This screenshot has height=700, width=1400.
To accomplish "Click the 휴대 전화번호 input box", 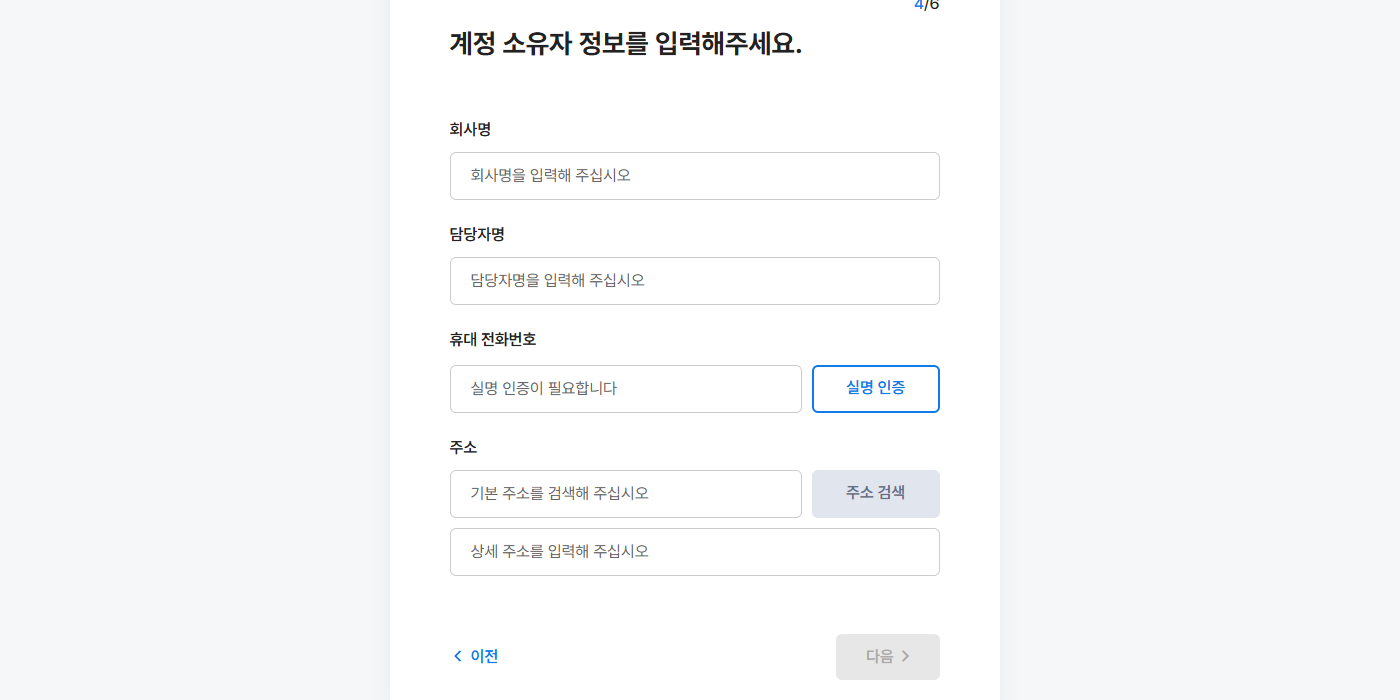I will click(626, 389).
